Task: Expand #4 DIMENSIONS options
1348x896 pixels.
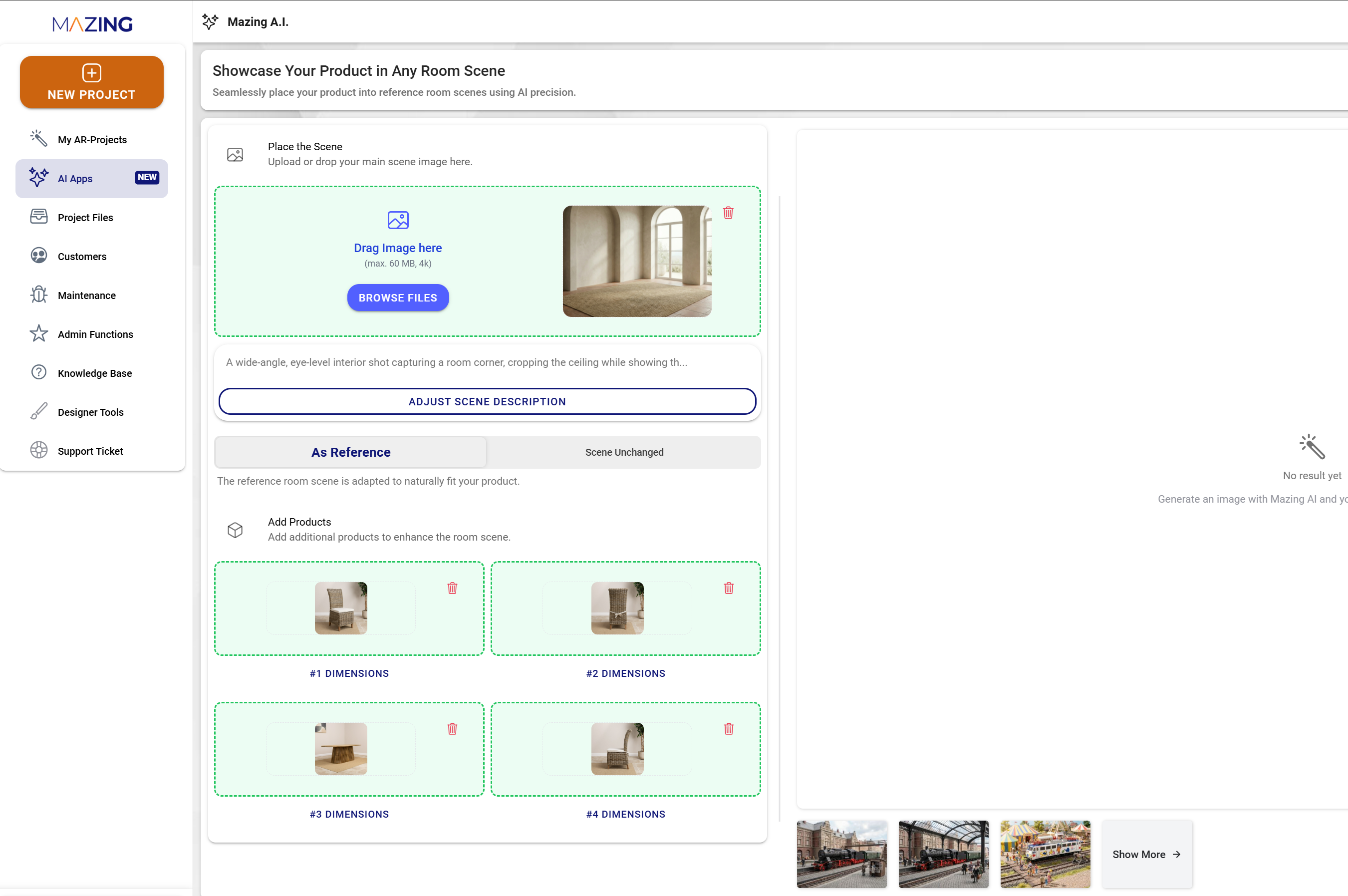Action: 625,814
